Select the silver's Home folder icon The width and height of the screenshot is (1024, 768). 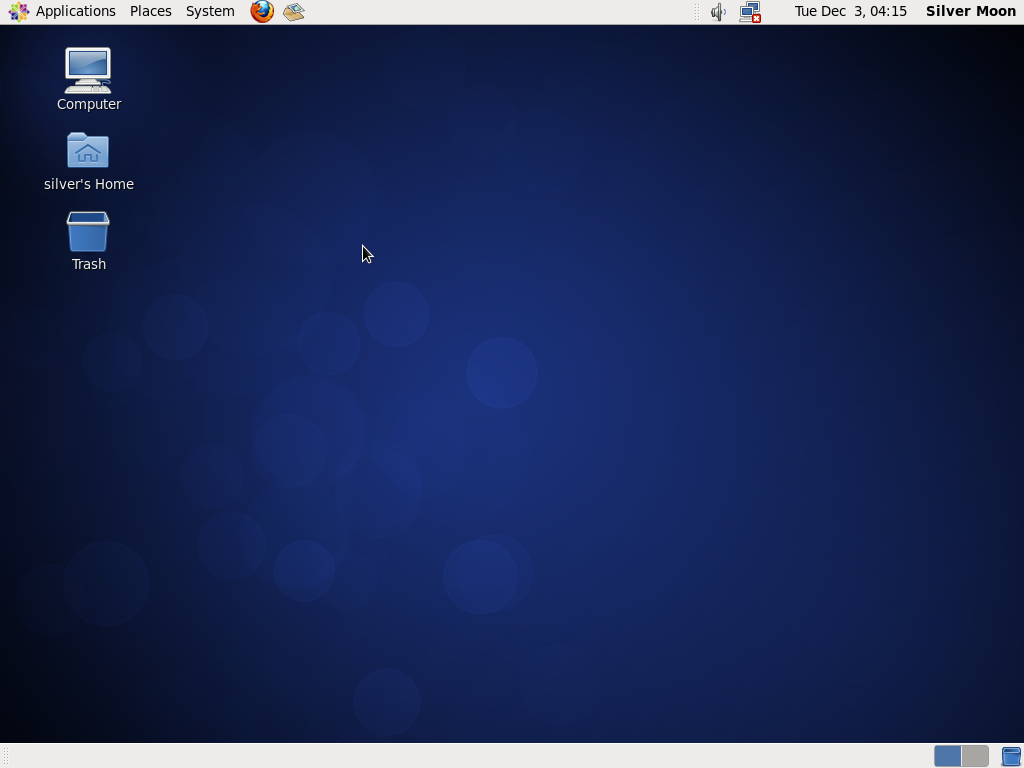(x=88, y=150)
